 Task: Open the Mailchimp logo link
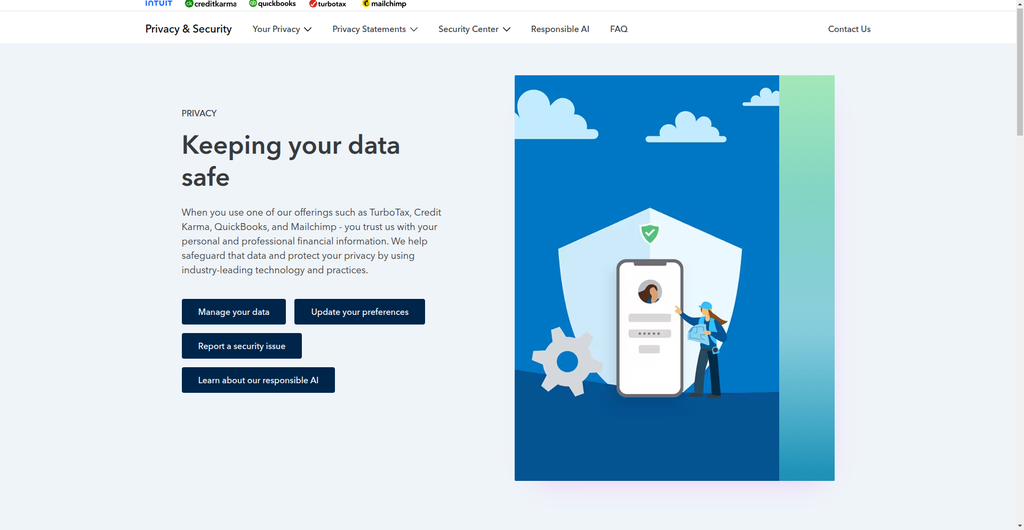pos(384,4)
